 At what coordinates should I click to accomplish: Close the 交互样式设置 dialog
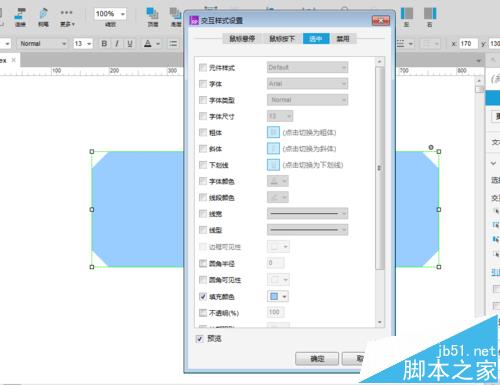click(380, 21)
